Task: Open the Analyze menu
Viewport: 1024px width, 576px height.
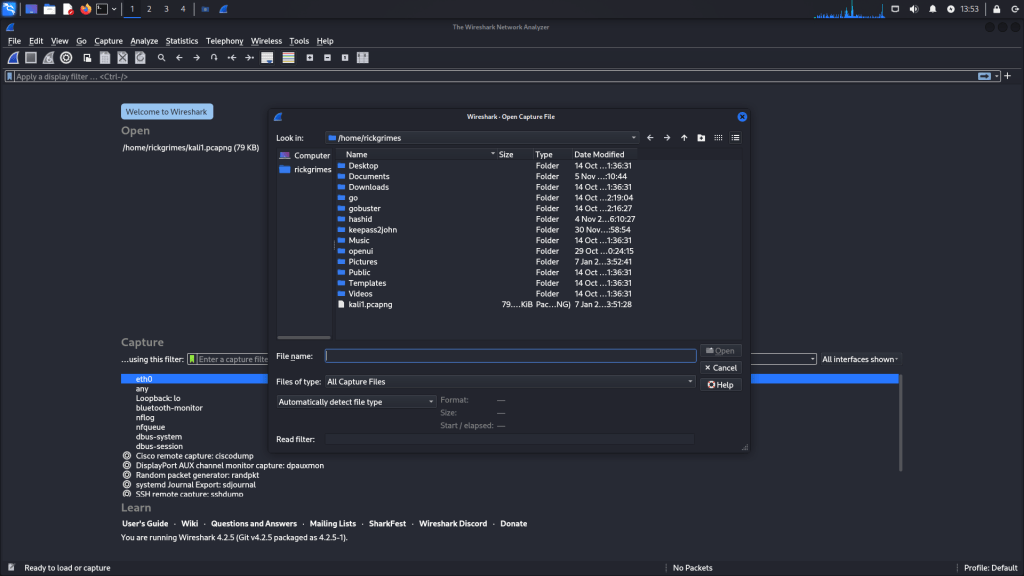Action: pos(144,41)
